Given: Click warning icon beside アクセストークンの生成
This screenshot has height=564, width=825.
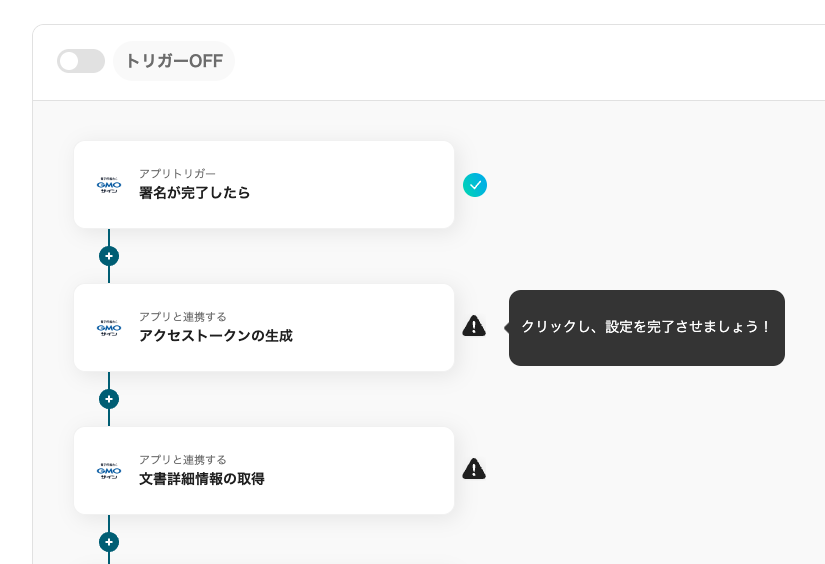Looking at the screenshot, I should click(x=474, y=326).
